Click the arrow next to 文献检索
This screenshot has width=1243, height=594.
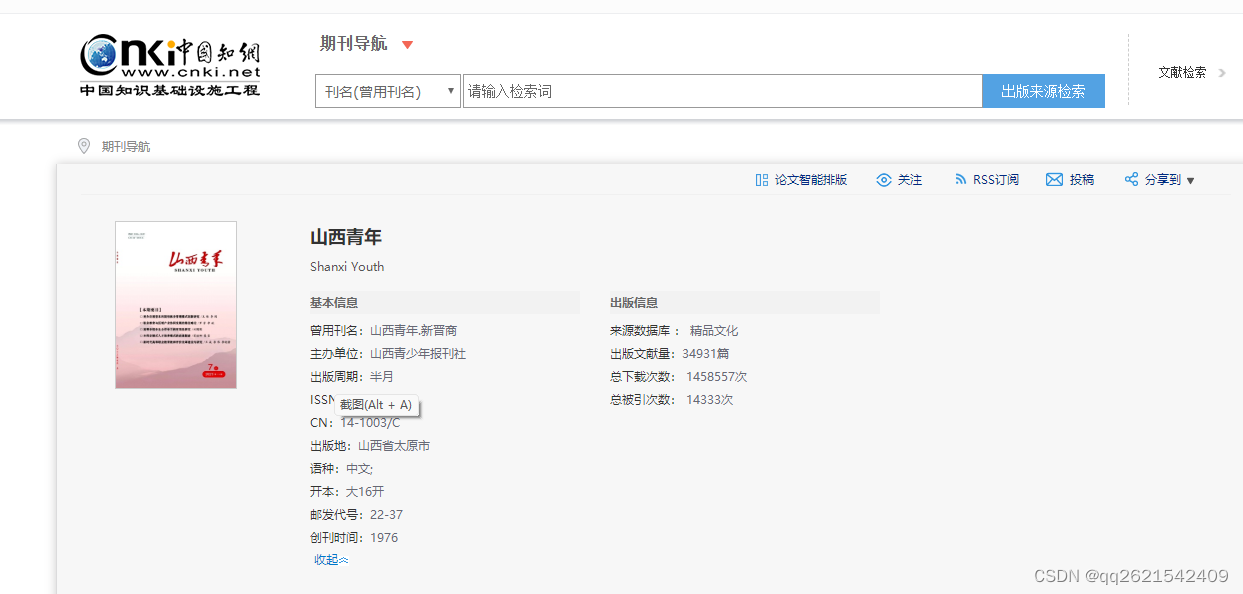1222,73
